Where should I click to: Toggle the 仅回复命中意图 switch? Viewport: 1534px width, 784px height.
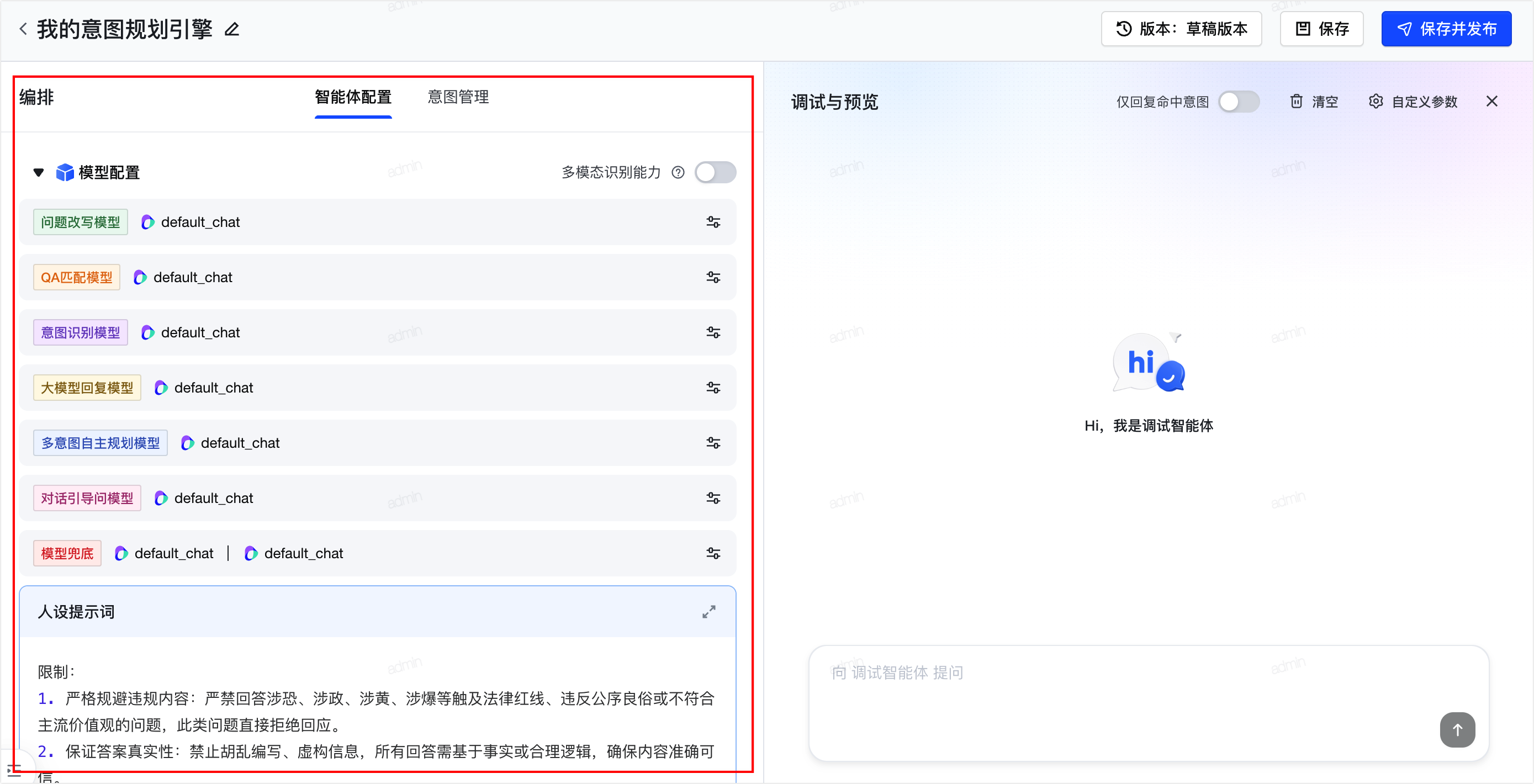(x=1239, y=102)
